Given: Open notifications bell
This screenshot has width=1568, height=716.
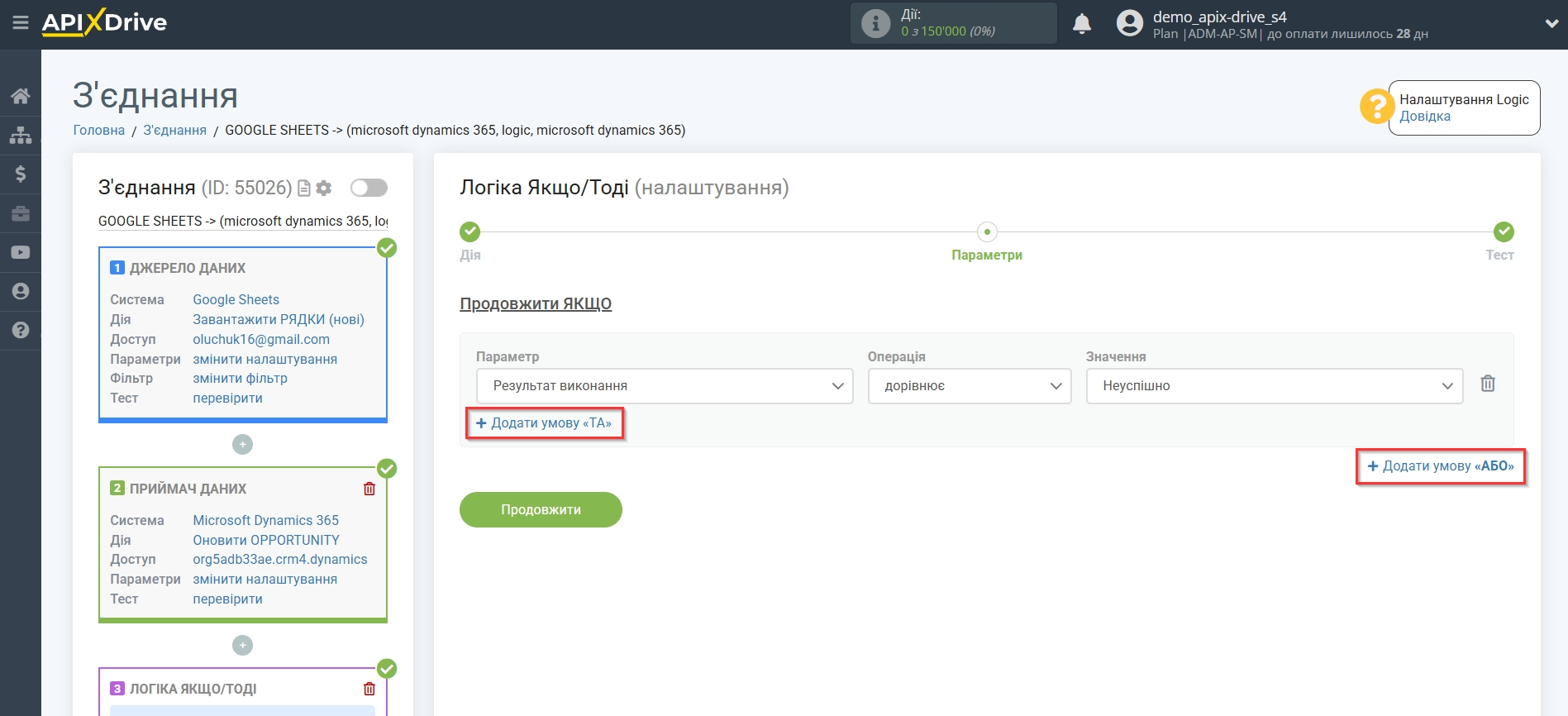Looking at the screenshot, I should pyautogui.click(x=1082, y=23).
